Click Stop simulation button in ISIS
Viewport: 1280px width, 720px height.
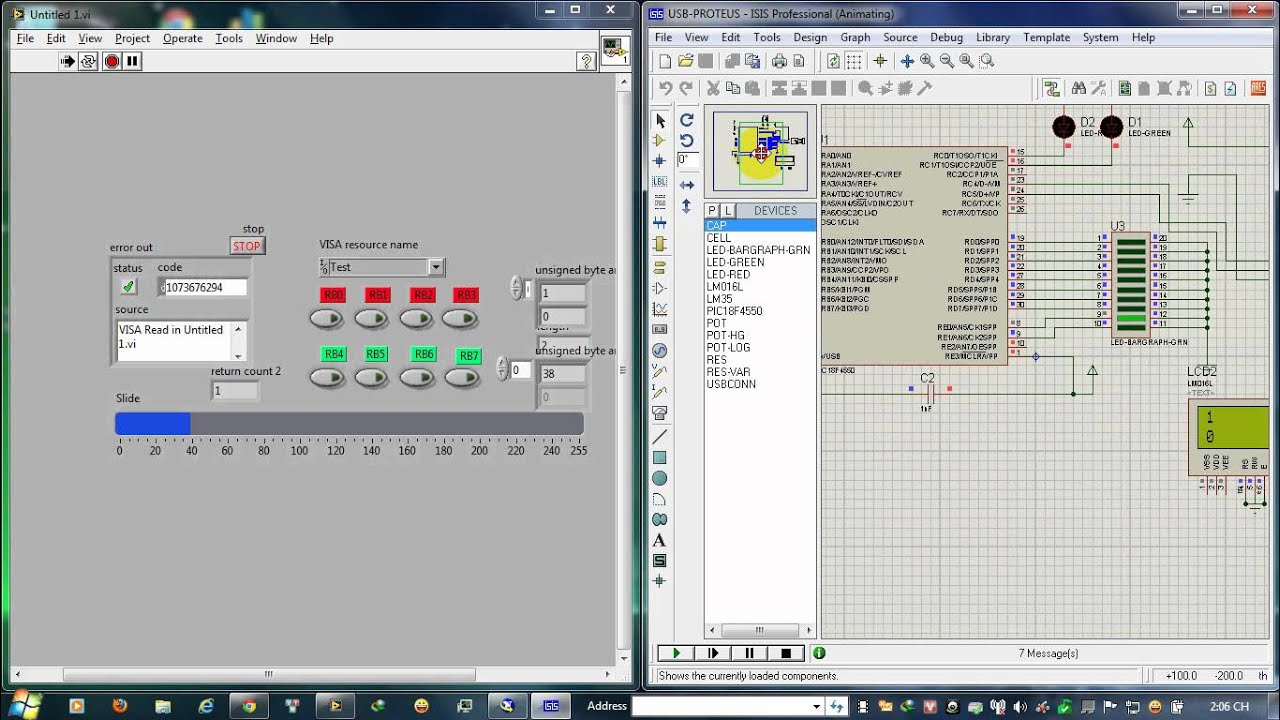pos(786,653)
